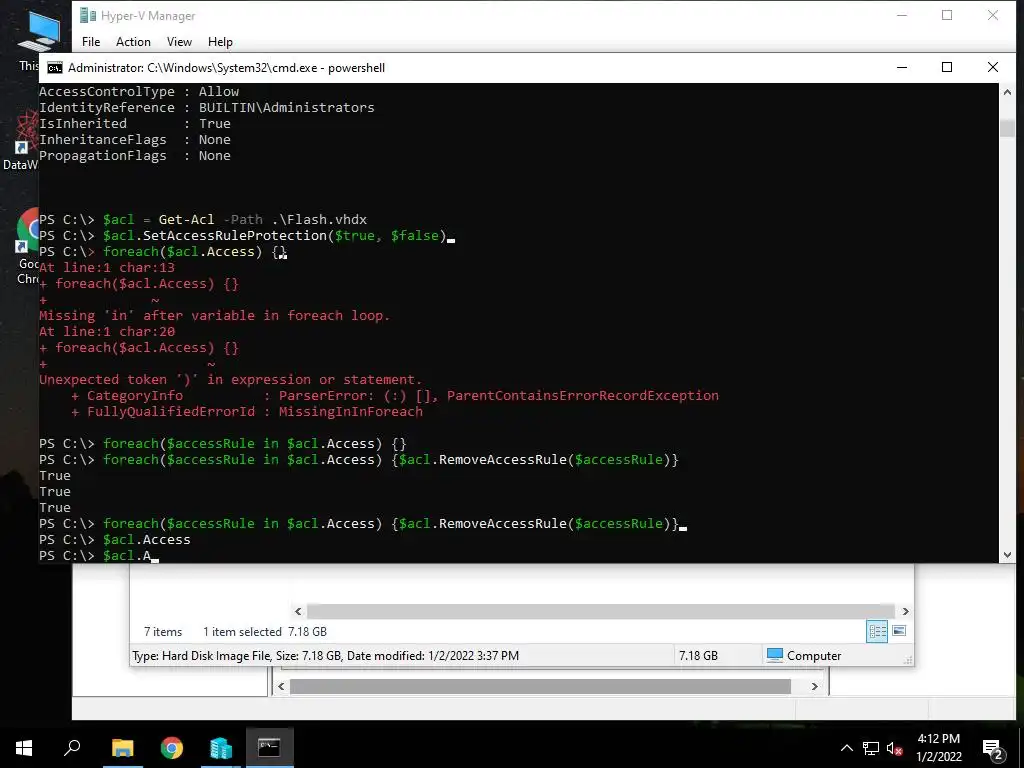Screen dimensions: 1024x768
Task: Switch Explorer to large thumbnails view icon
Action: click(899, 631)
